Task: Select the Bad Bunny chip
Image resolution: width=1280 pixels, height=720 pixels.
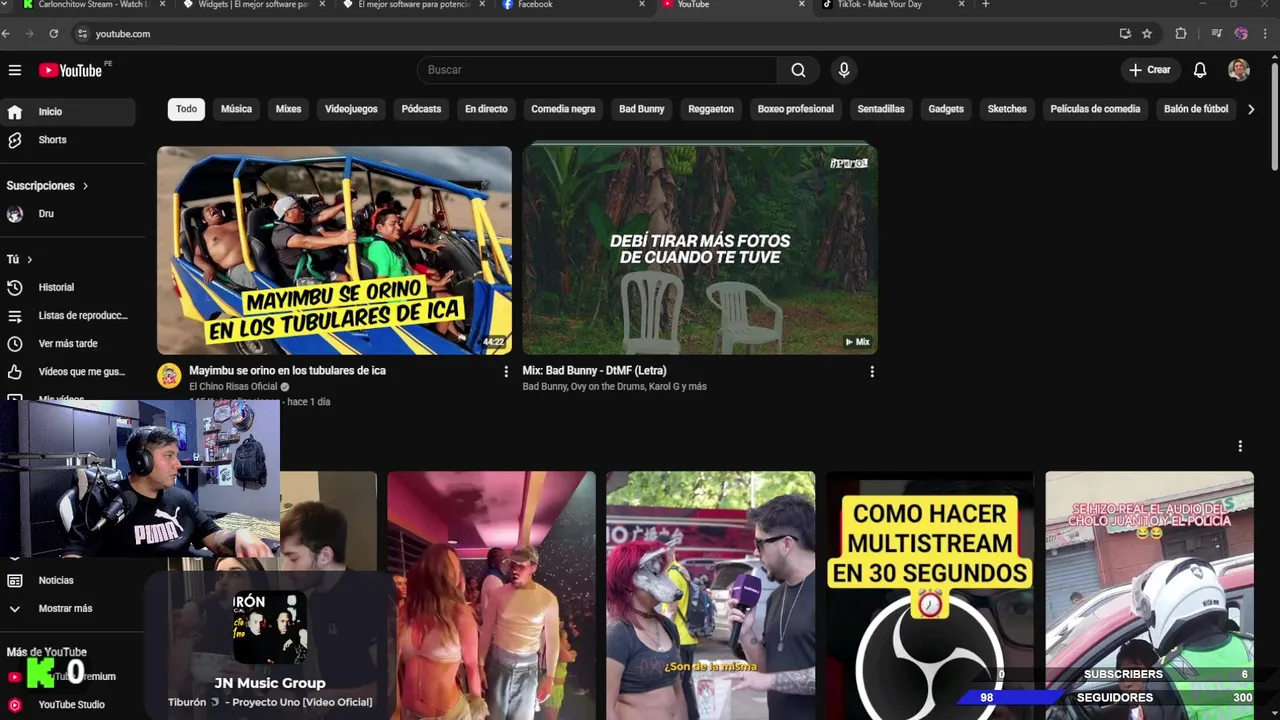Action: tap(641, 109)
